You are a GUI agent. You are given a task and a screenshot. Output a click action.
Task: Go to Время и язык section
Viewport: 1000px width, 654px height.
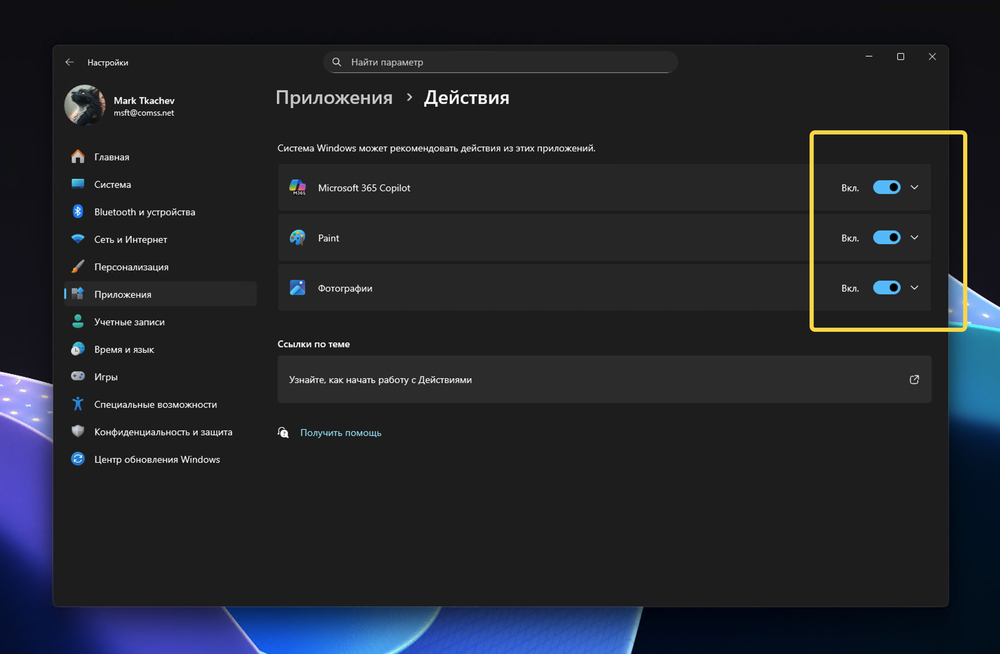pos(161,348)
